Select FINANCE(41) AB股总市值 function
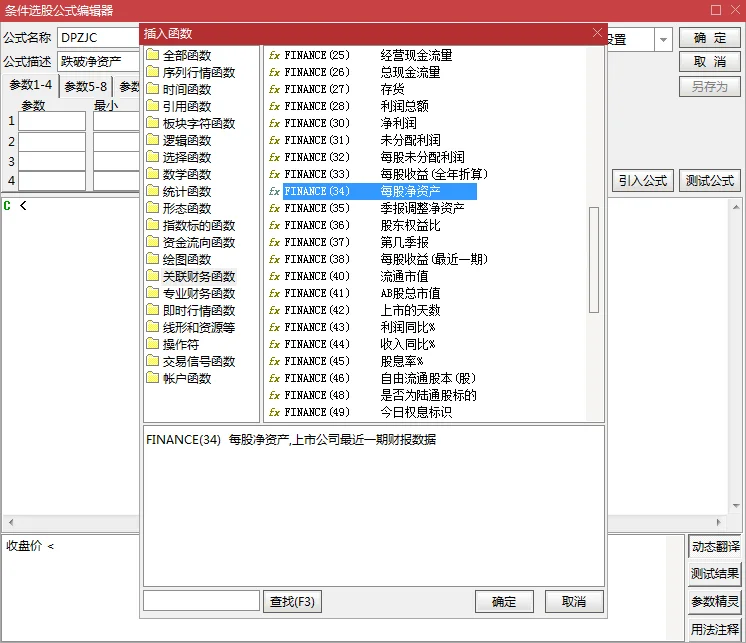 pyautogui.click(x=362, y=293)
